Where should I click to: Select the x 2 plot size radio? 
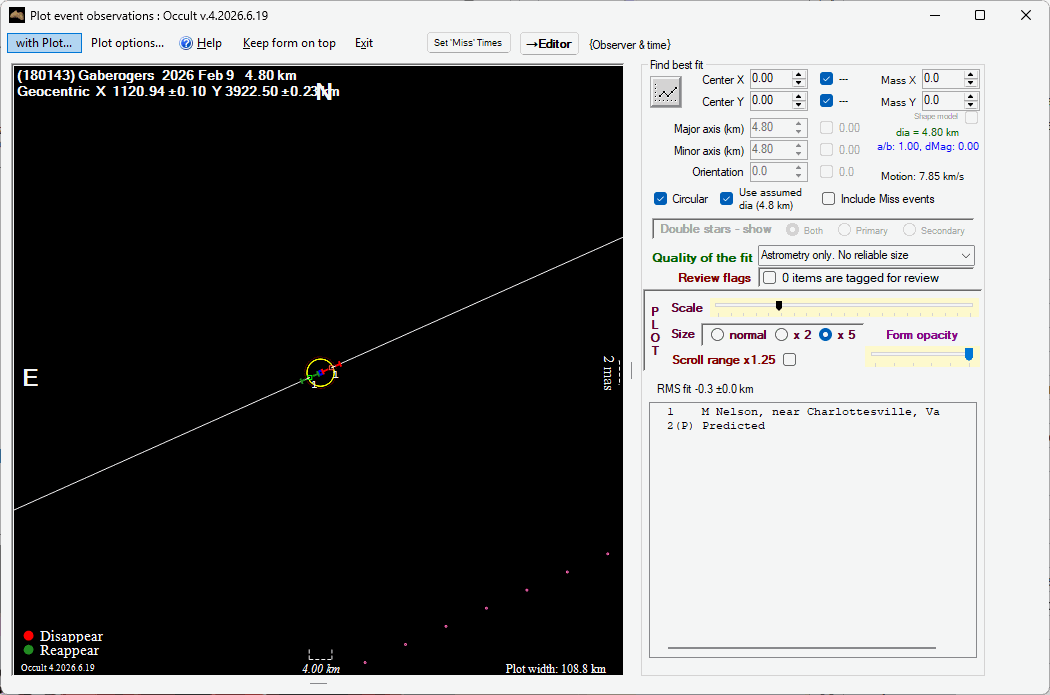tap(781, 335)
